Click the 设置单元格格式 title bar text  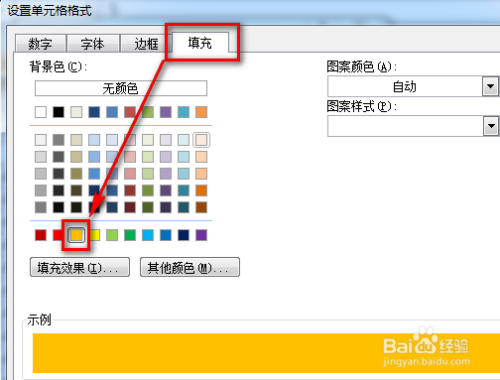[49, 11]
